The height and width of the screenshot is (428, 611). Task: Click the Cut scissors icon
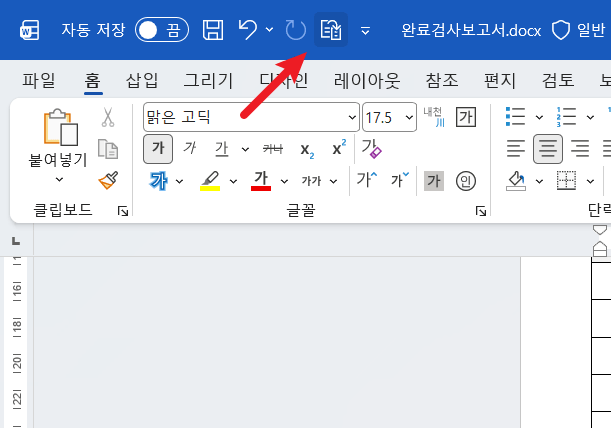pos(108,117)
